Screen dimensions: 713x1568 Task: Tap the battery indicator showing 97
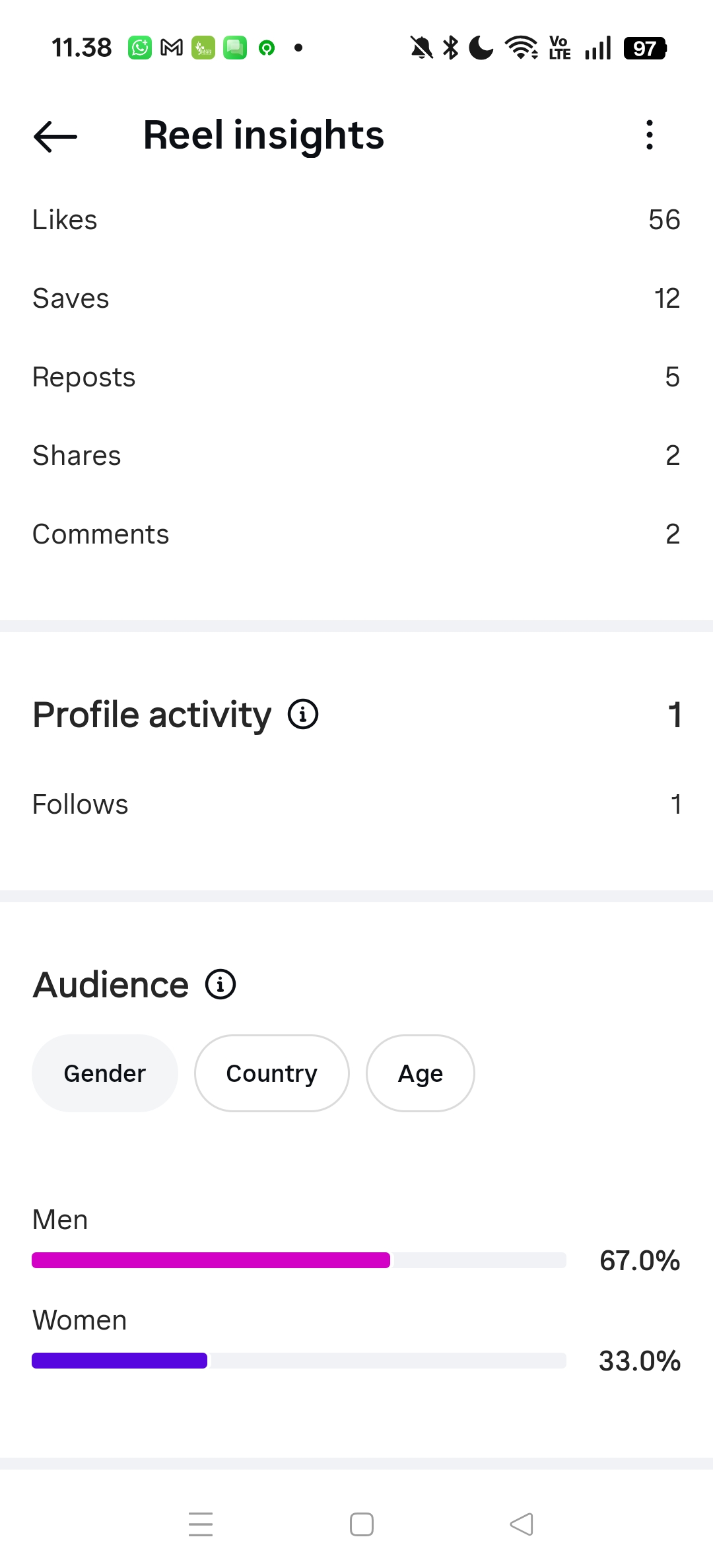[646, 48]
